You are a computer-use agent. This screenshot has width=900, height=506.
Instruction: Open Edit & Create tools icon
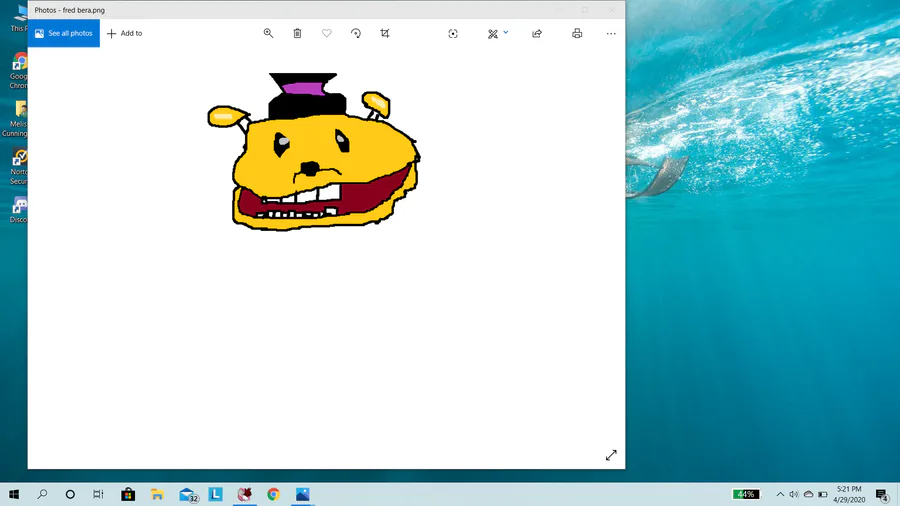click(x=492, y=34)
